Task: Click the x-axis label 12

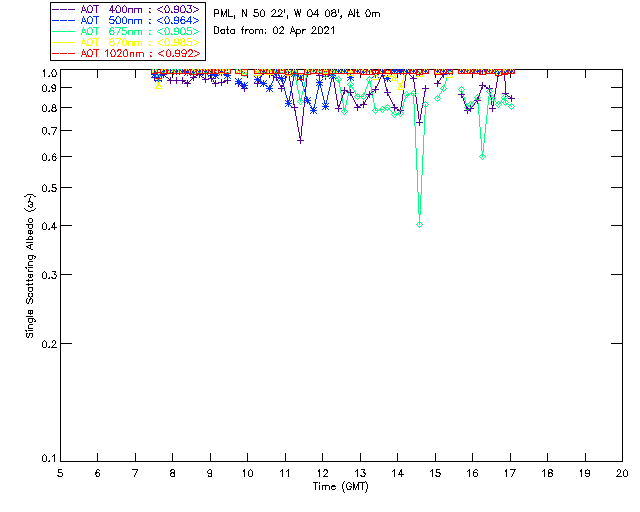Action: click(322, 473)
